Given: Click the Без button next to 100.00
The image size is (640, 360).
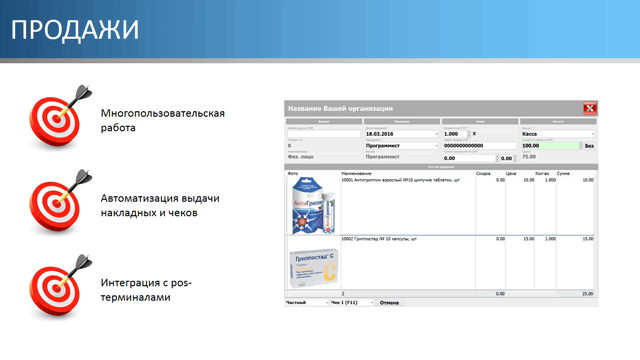Looking at the screenshot, I should pos(589,146).
